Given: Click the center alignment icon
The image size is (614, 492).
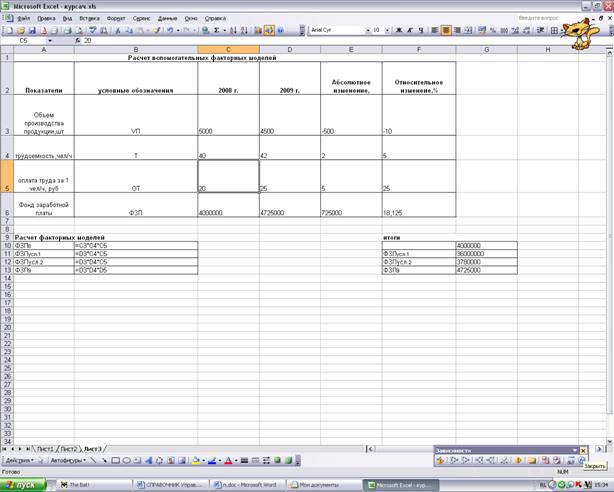Looking at the screenshot, I should [x=445, y=30].
